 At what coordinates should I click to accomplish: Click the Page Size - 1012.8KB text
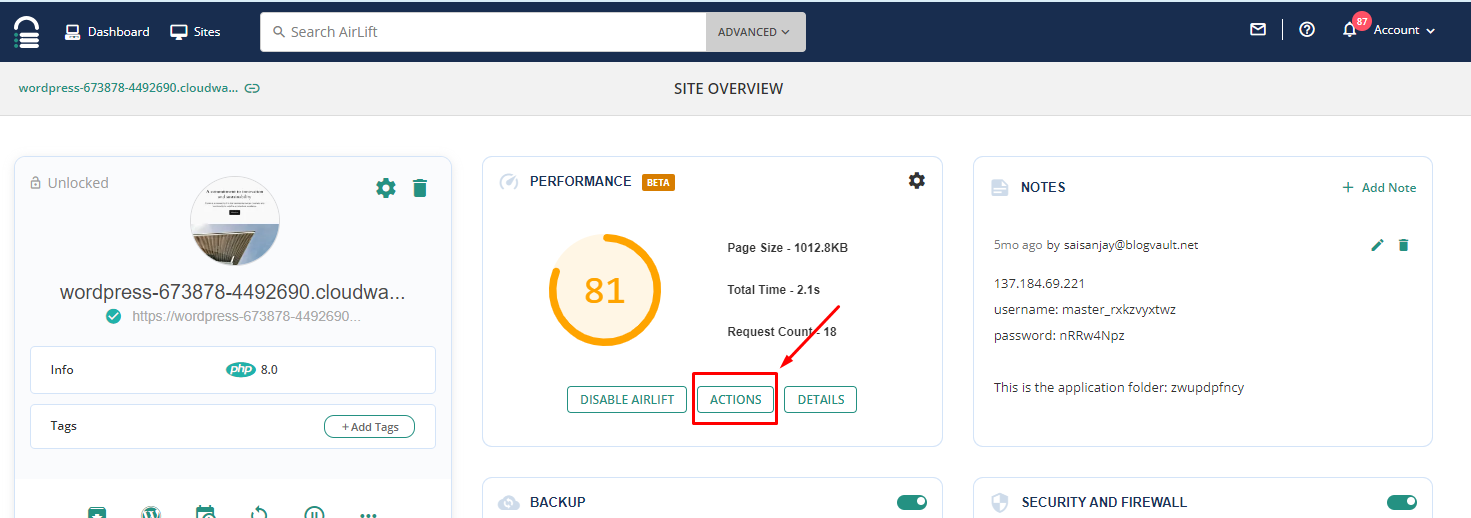(788, 248)
